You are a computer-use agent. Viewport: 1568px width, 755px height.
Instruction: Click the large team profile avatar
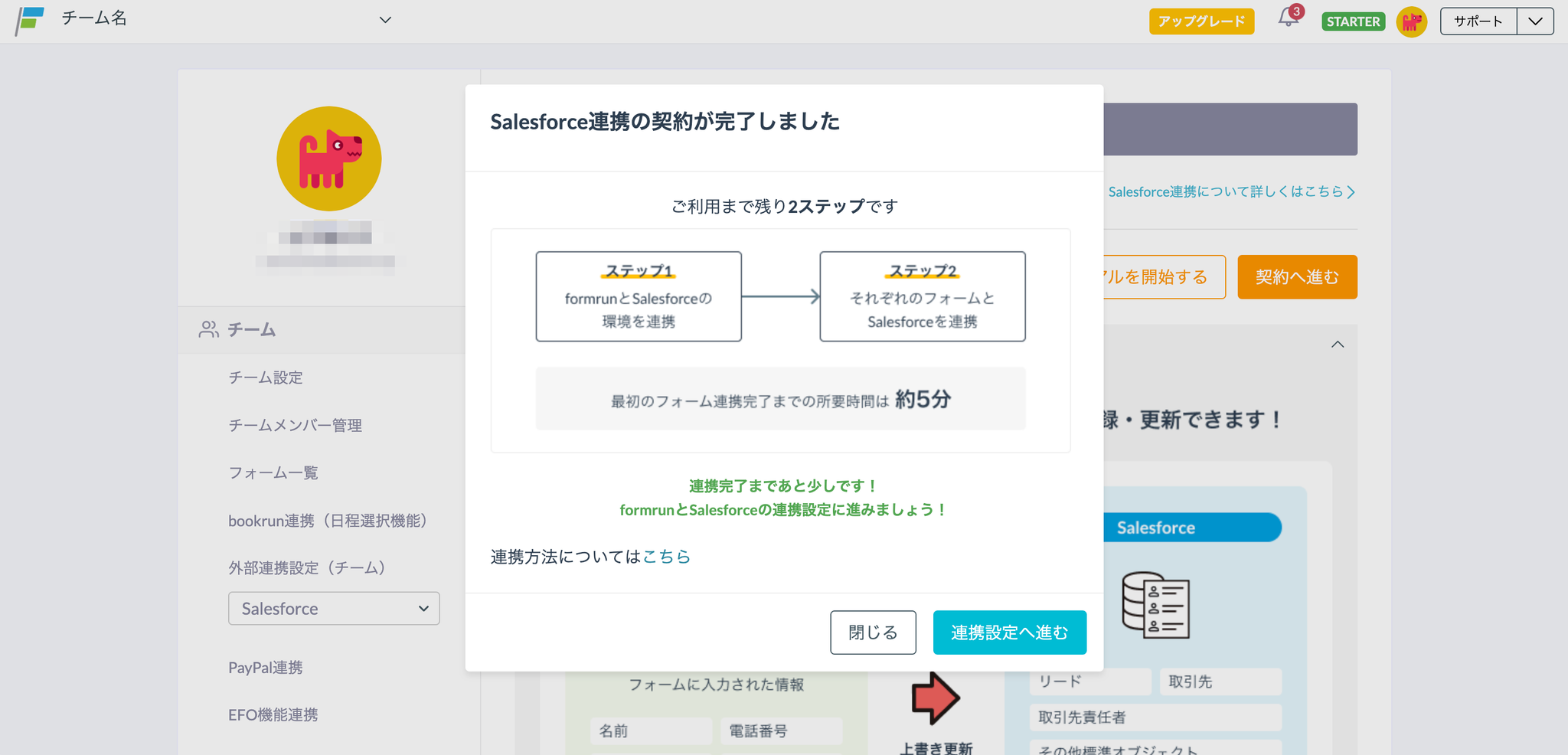click(329, 159)
